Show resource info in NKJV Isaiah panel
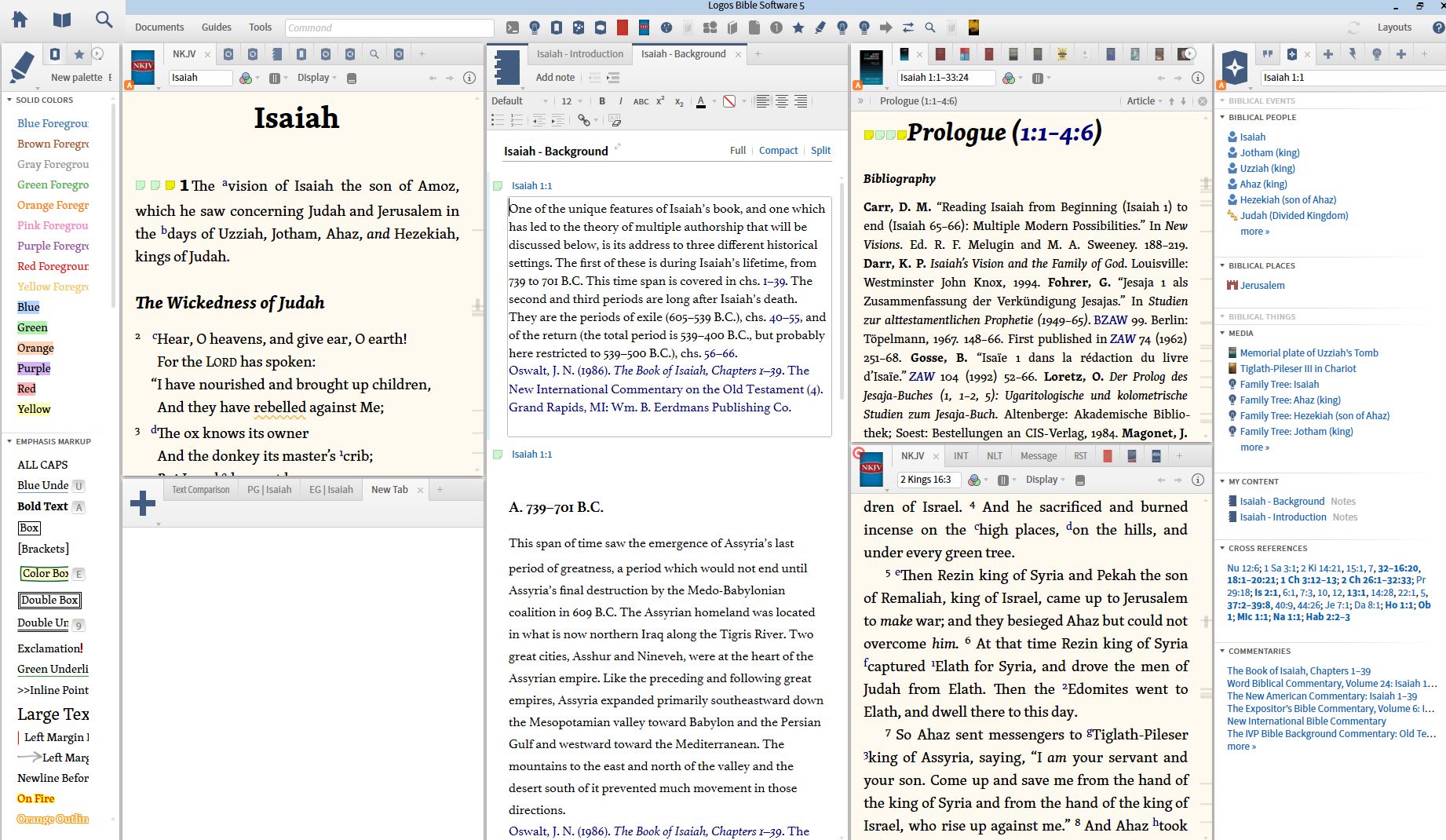This screenshot has height=840, width=1446. 469,78
